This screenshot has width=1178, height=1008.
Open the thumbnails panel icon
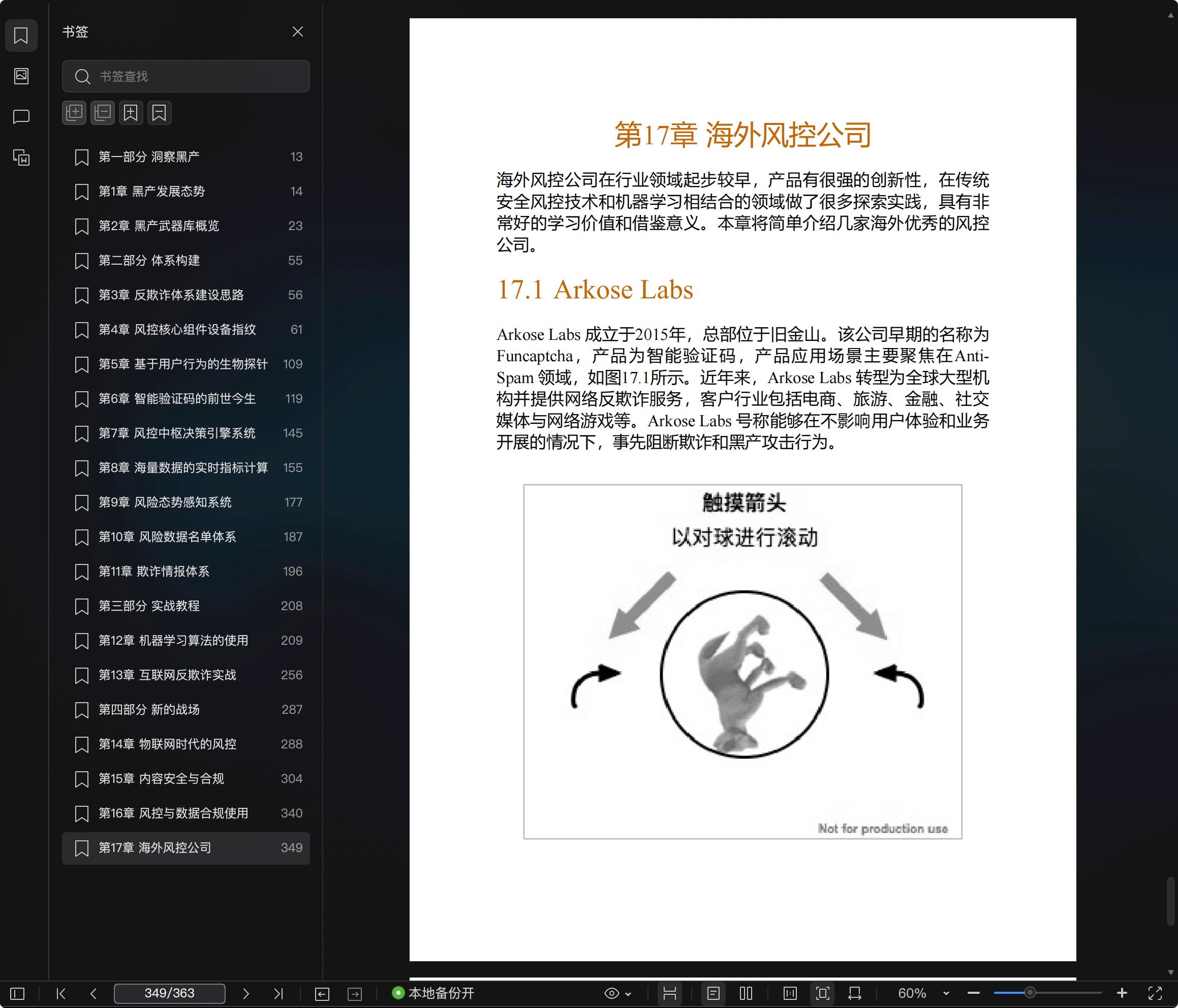point(21,76)
